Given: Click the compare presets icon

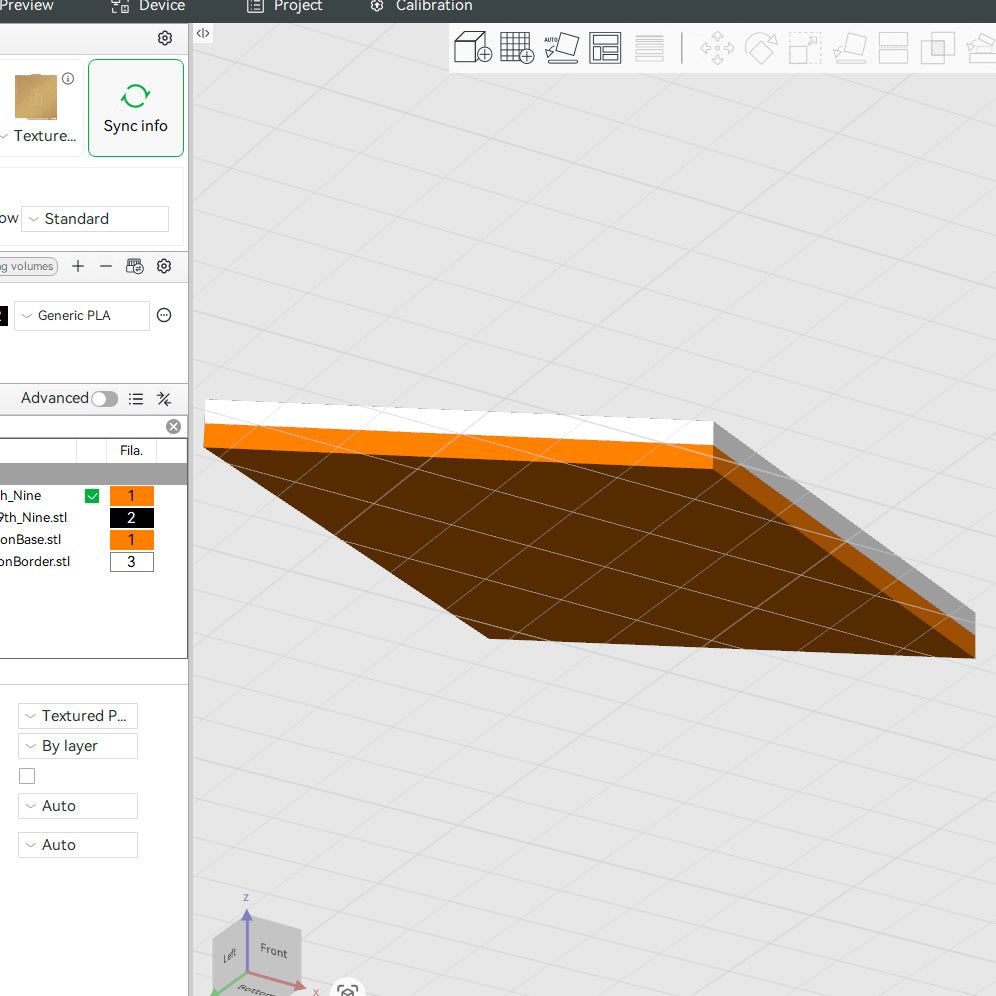Looking at the screenshot, I should point(164,398).
